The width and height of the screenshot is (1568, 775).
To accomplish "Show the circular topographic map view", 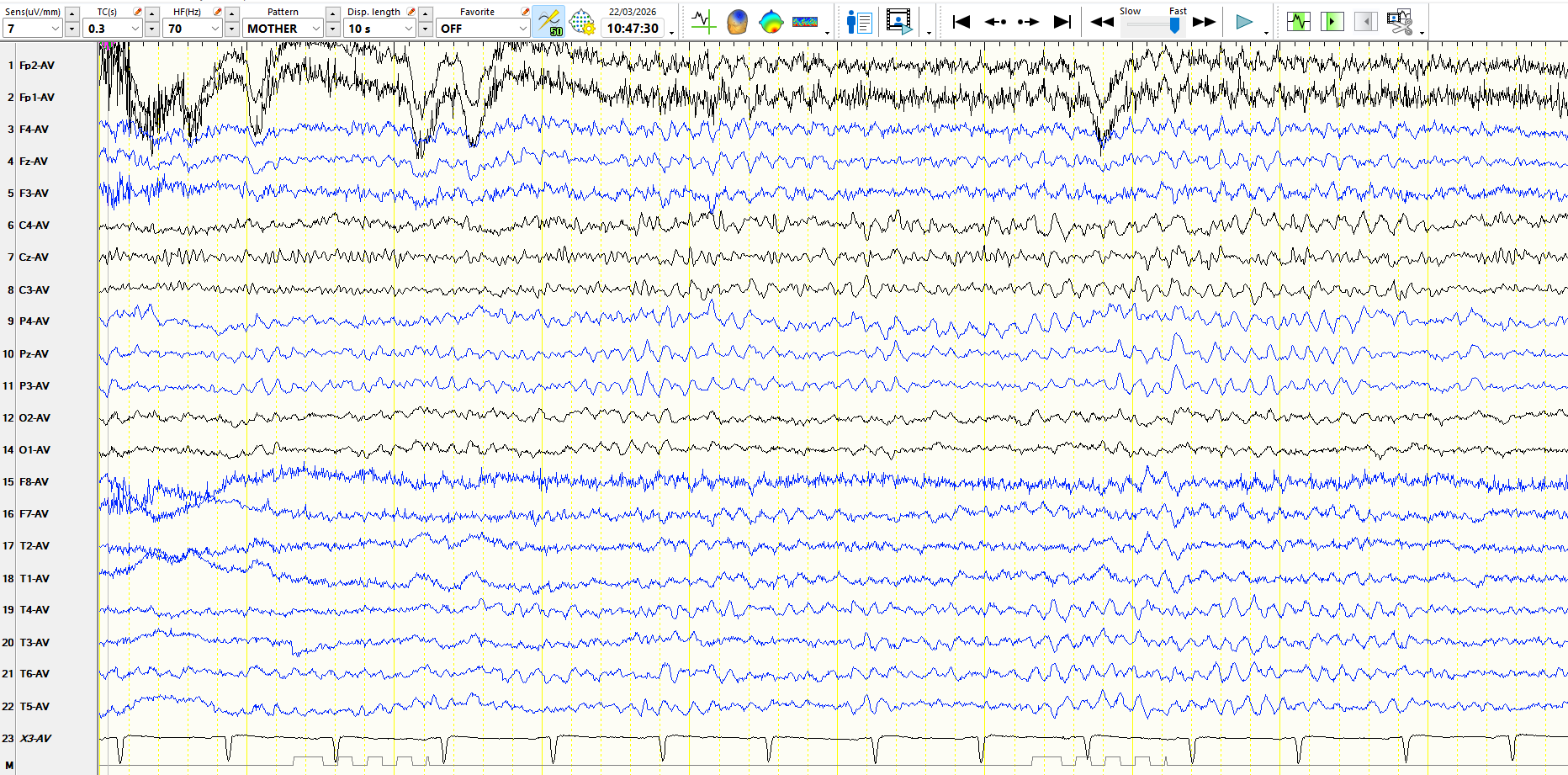I will (771, 22).
